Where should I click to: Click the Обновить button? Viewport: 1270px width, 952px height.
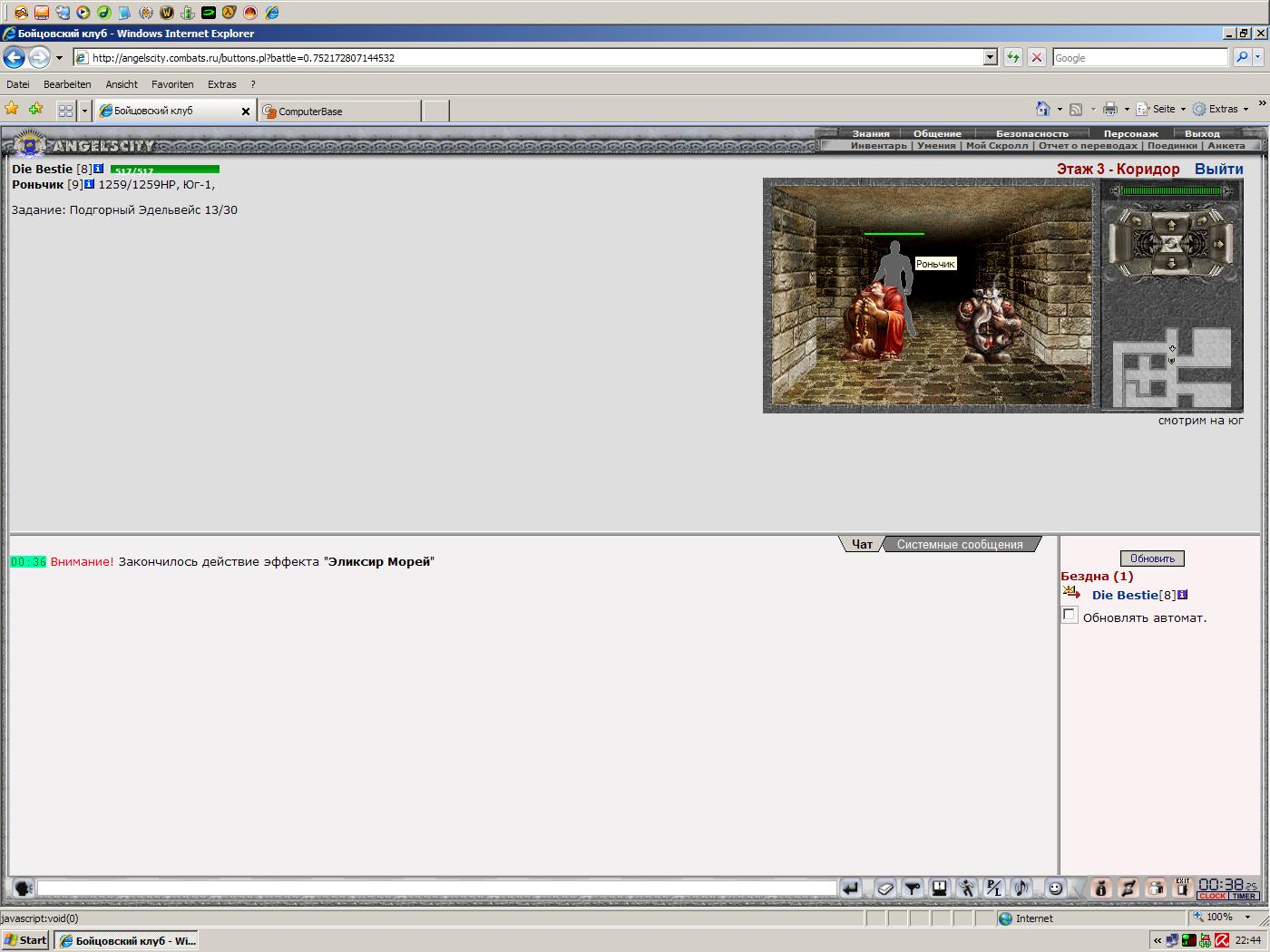[1152, 559]
